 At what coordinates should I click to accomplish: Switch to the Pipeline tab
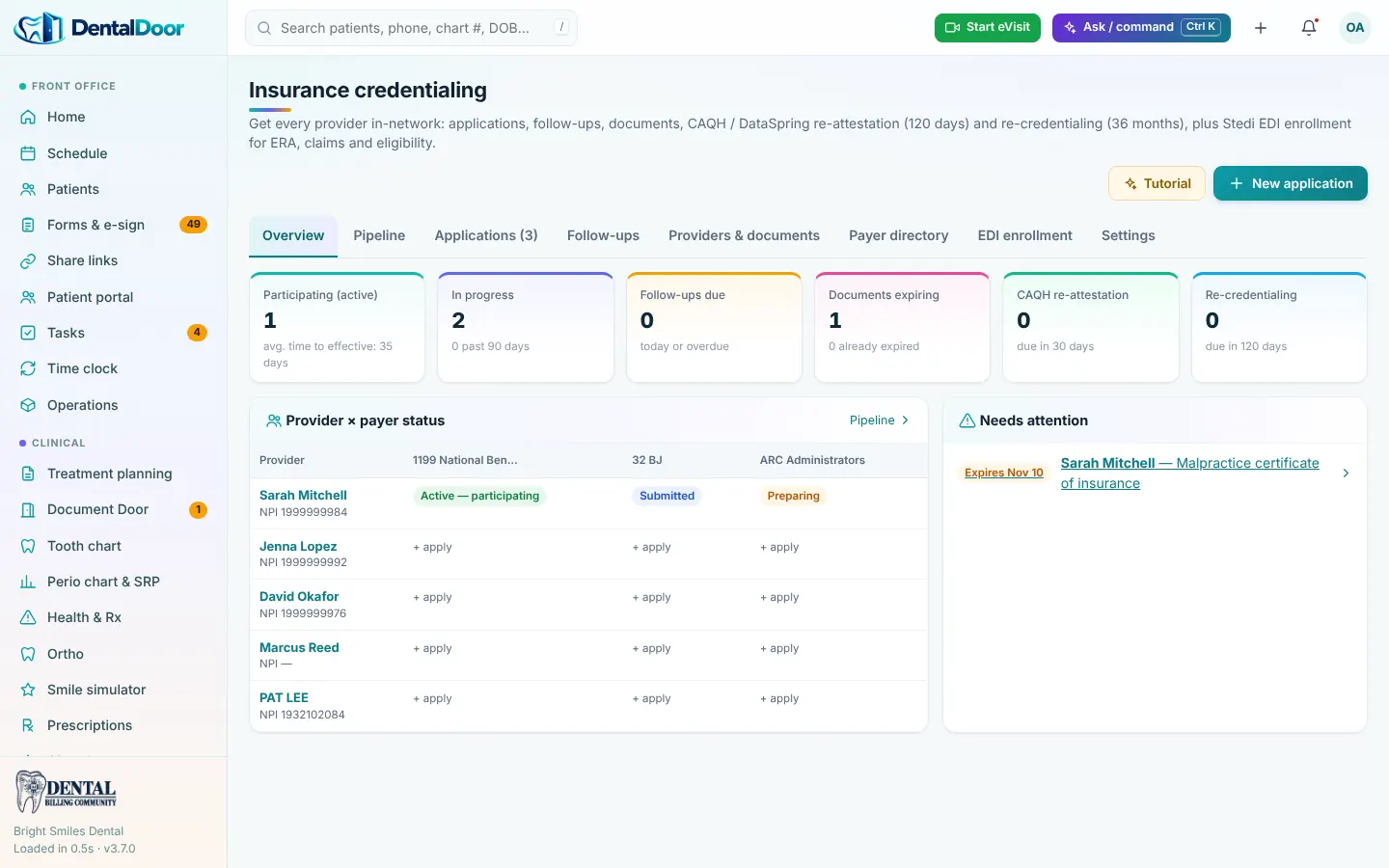[379, 235]
